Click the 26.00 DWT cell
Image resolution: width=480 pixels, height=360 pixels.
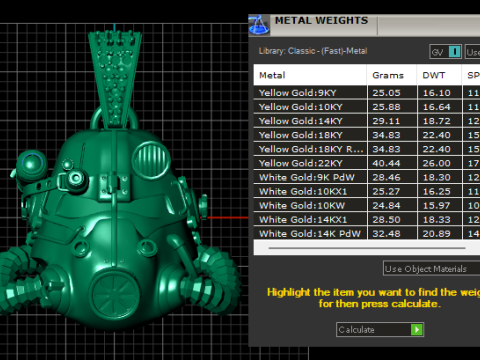(440, 163)
